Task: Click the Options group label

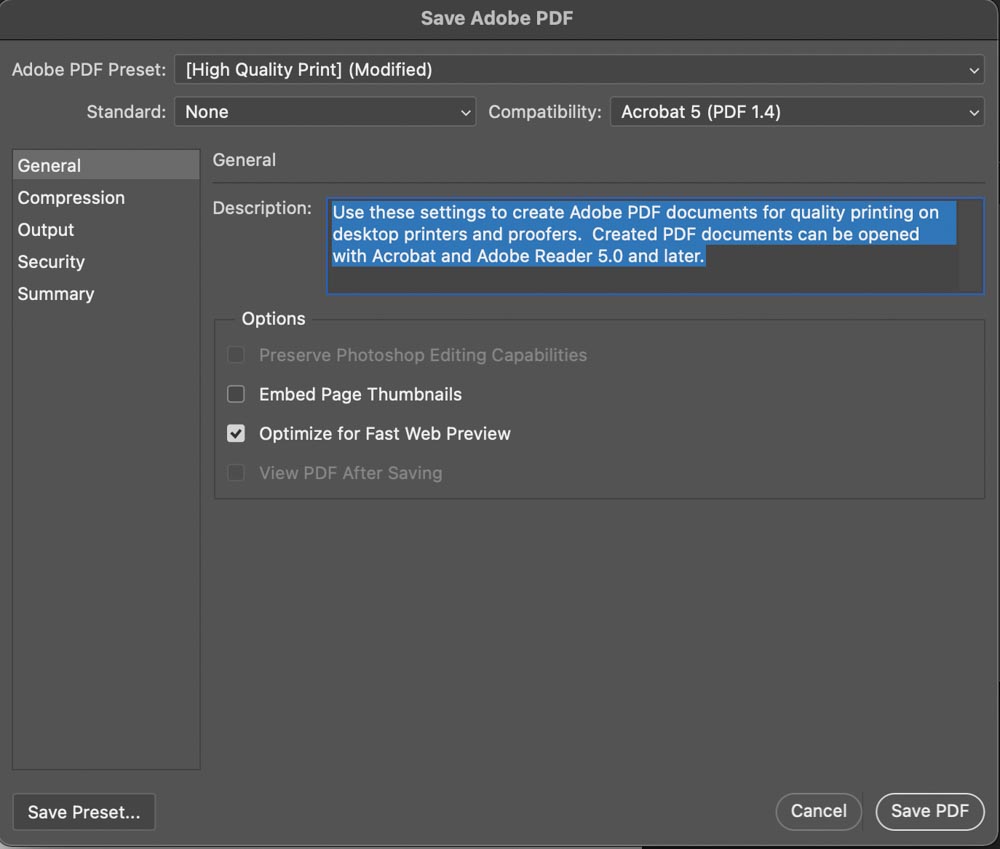Action: coord(273,319)
